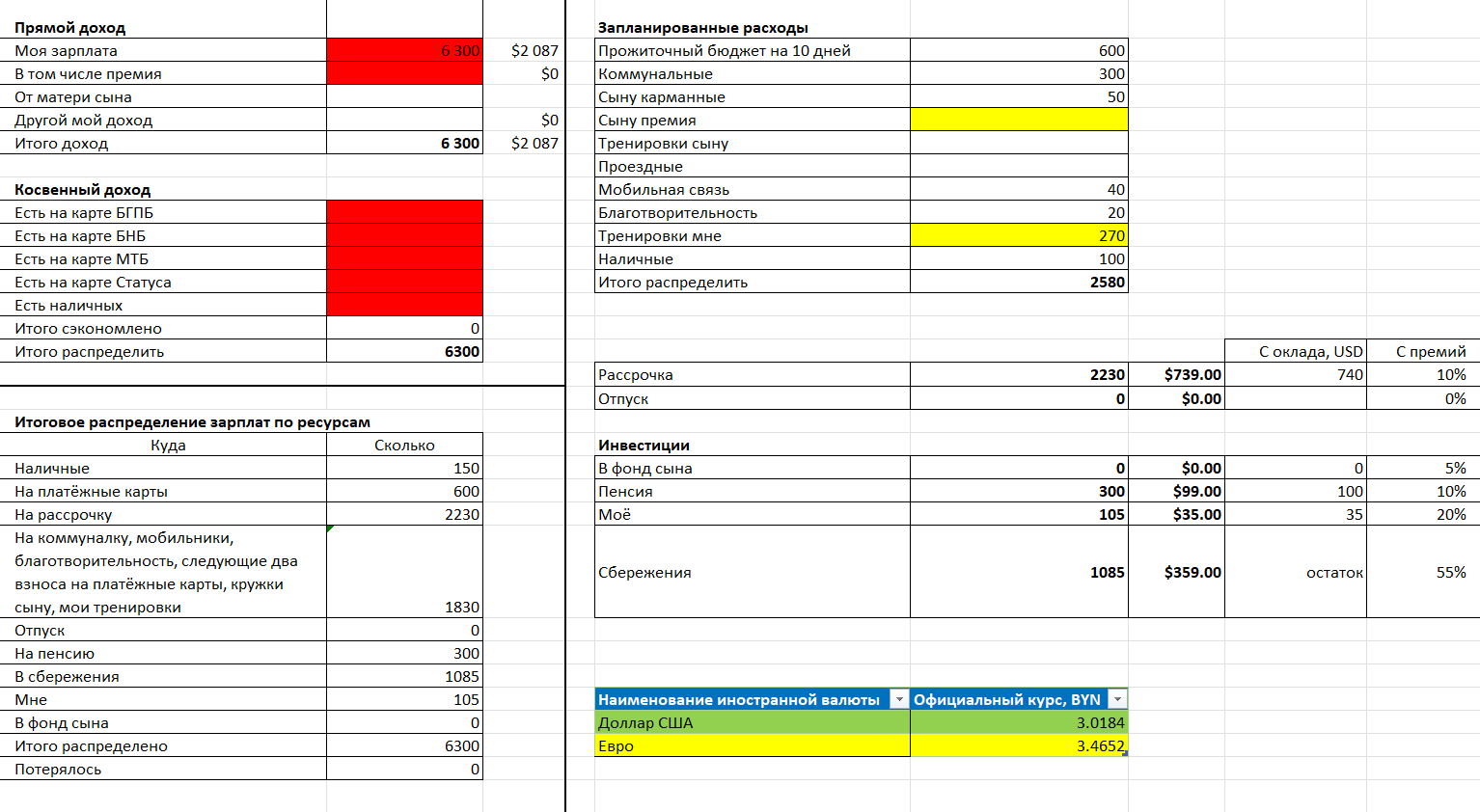Select the red cell beside "Есть наличных"

pos(404,305)
